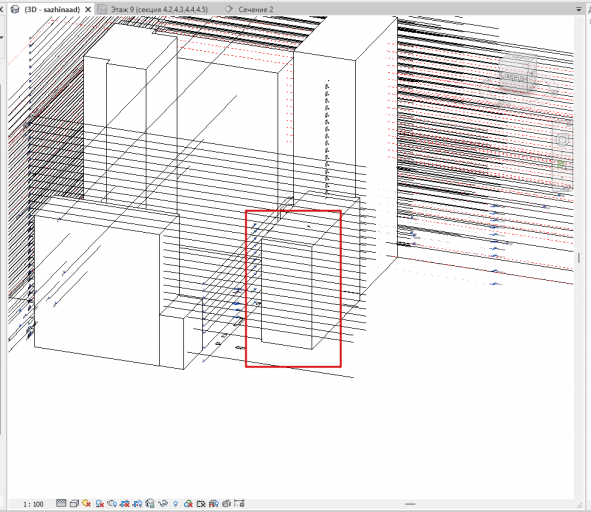Click the ViewCube front face
The width and height of the screenshot is (591, 512).
tap(513, 76)
